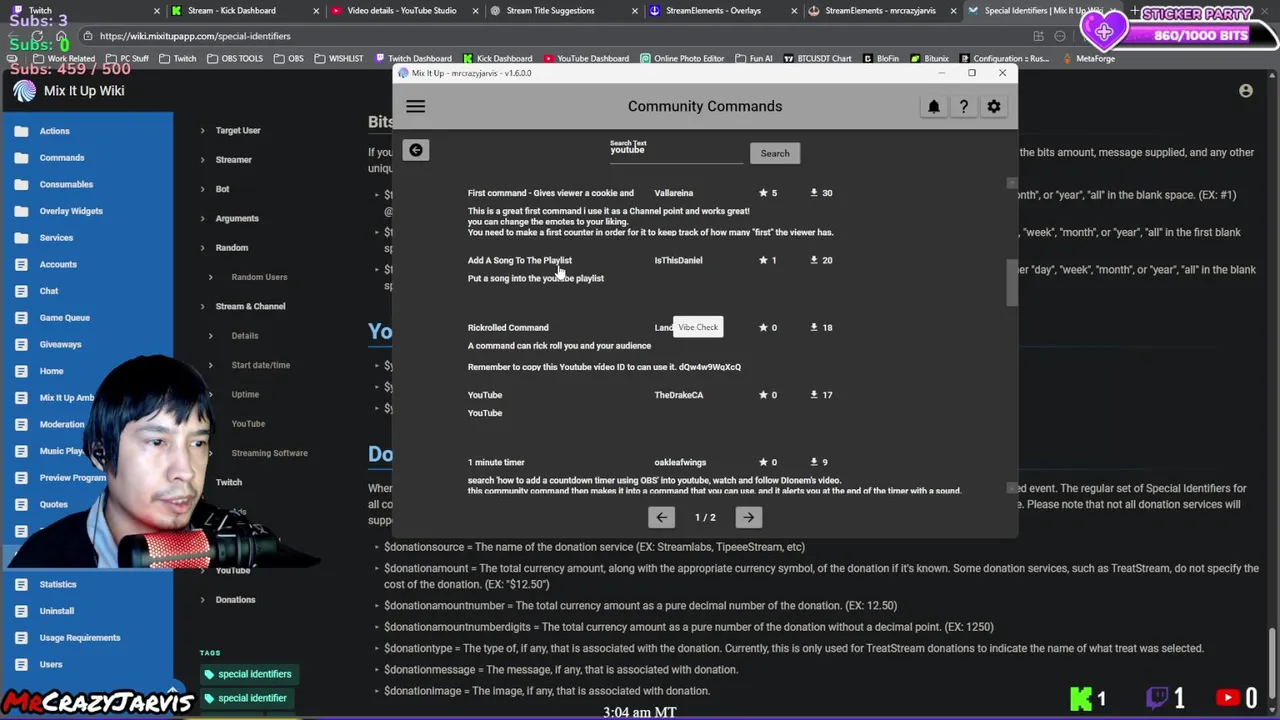Open Overlay Widgets wiki page link
The width and height of the screenshot is (1280, 720).
[71, 211]
